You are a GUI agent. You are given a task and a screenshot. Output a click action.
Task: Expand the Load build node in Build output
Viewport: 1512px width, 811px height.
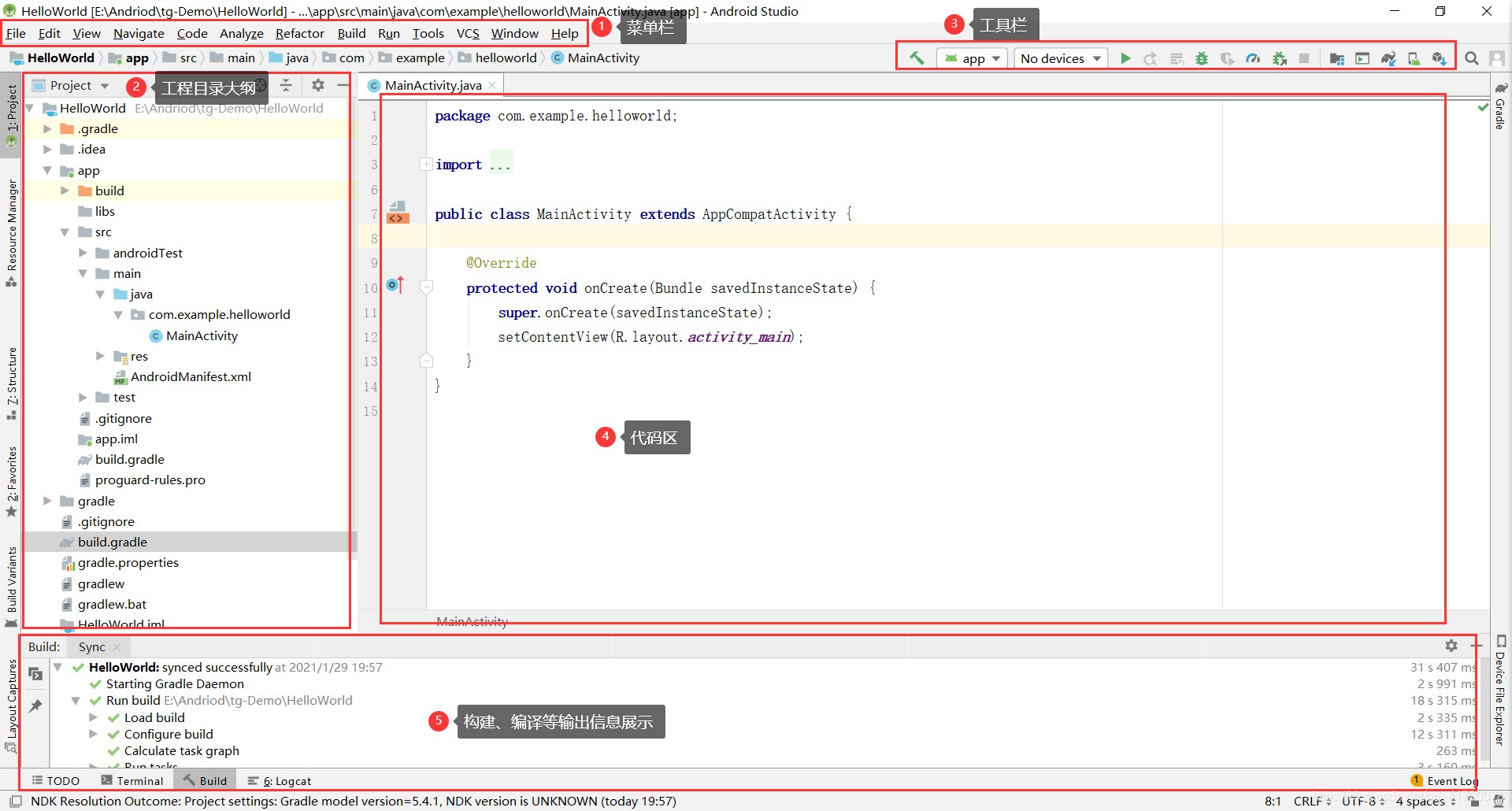pos(93,717)
